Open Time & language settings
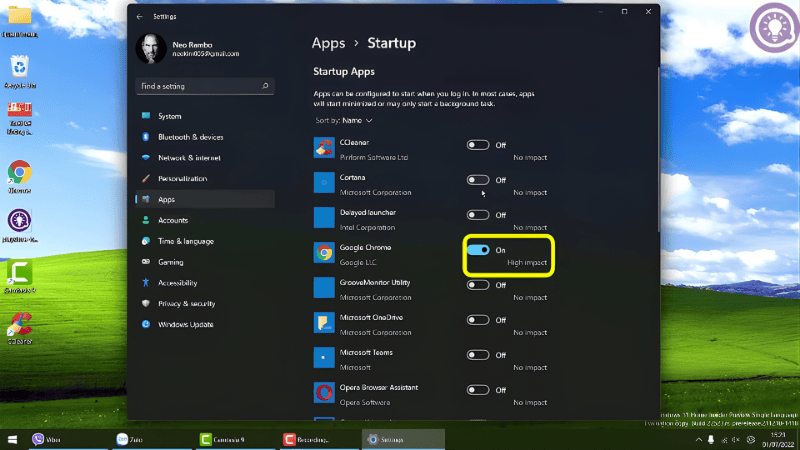Screen dimensions: 800x450 [205, 241]
